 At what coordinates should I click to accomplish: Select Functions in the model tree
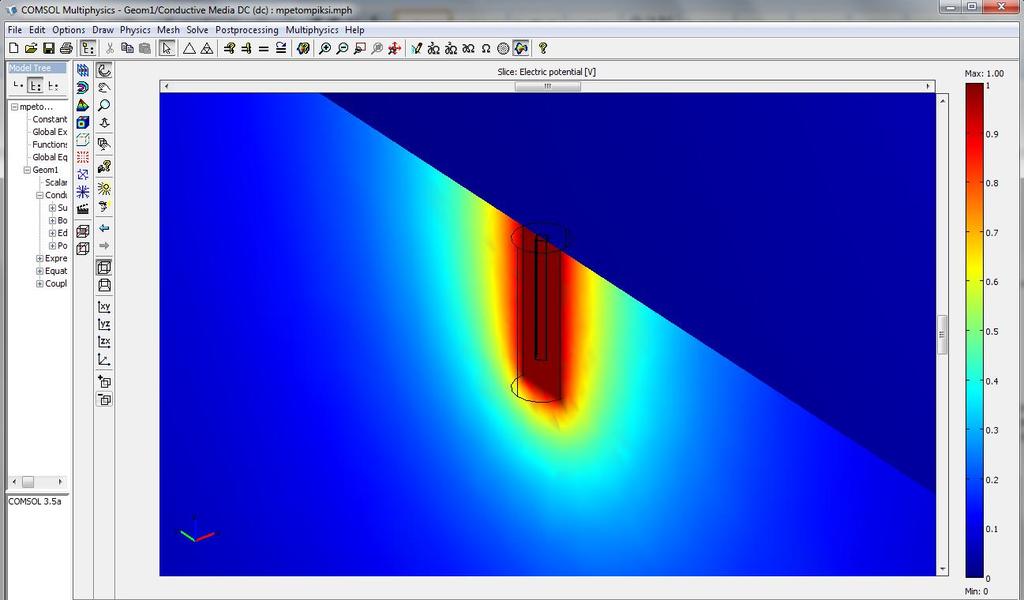50,144
